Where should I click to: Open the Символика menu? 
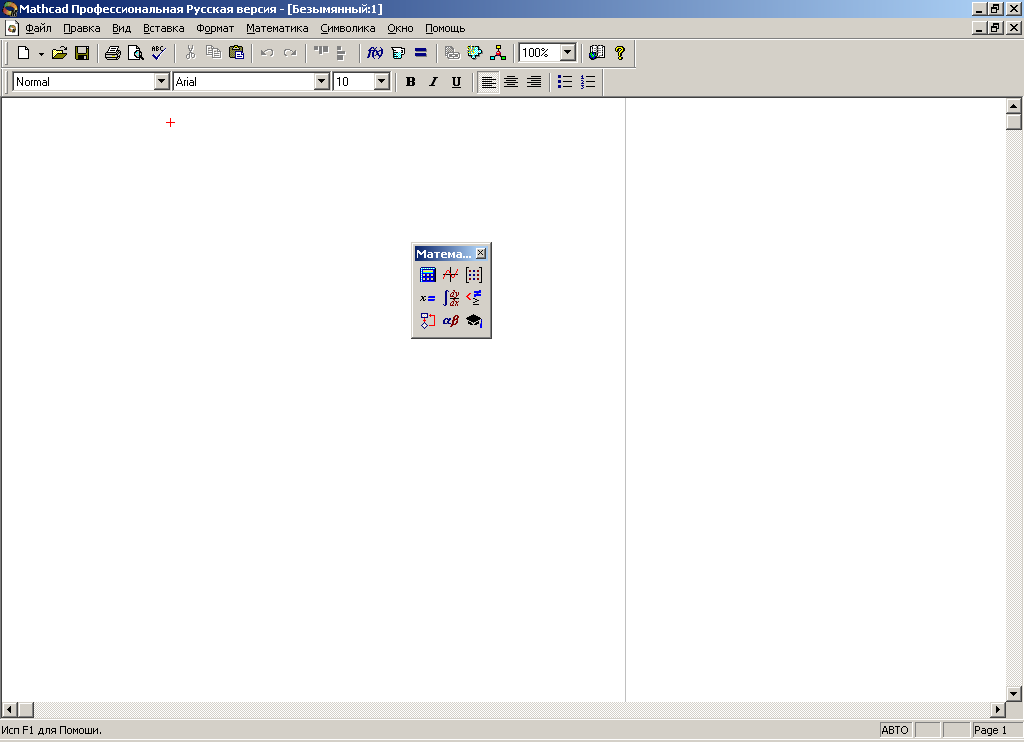347,28
